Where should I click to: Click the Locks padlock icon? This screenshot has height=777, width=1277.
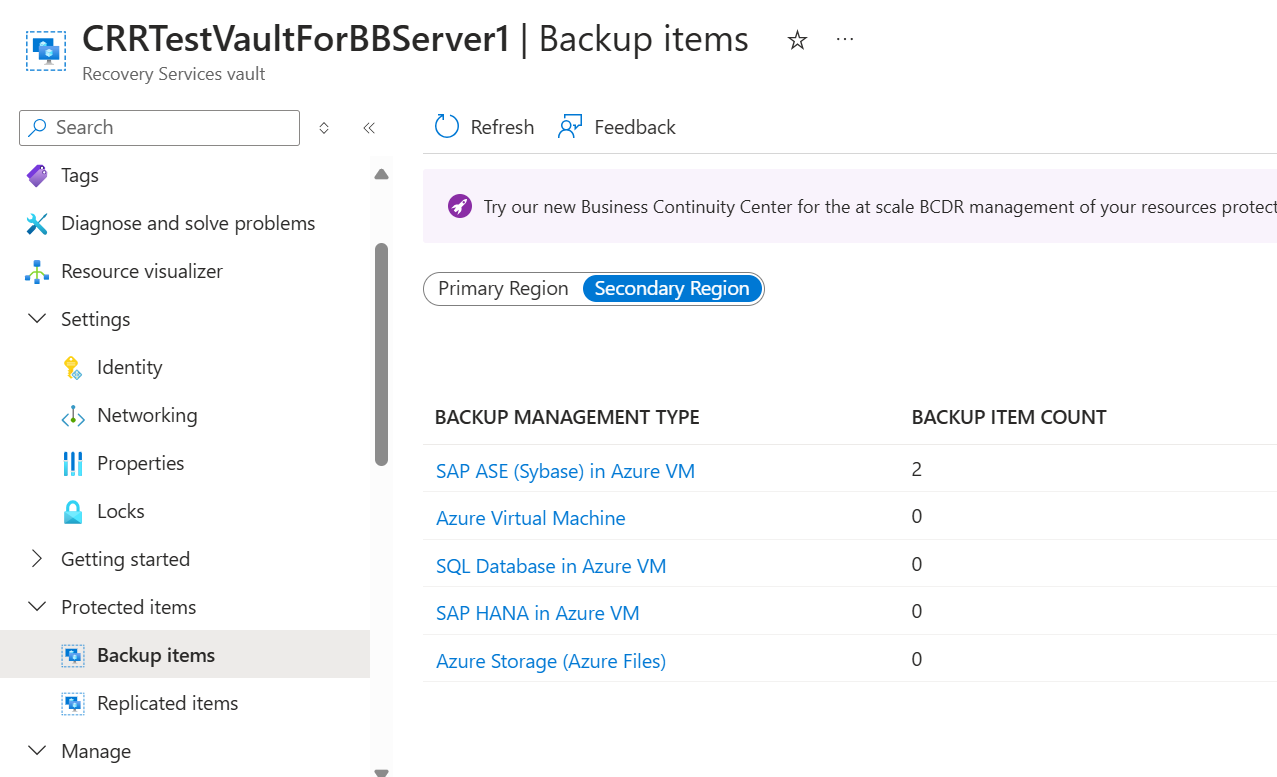(x=73, y=512)
